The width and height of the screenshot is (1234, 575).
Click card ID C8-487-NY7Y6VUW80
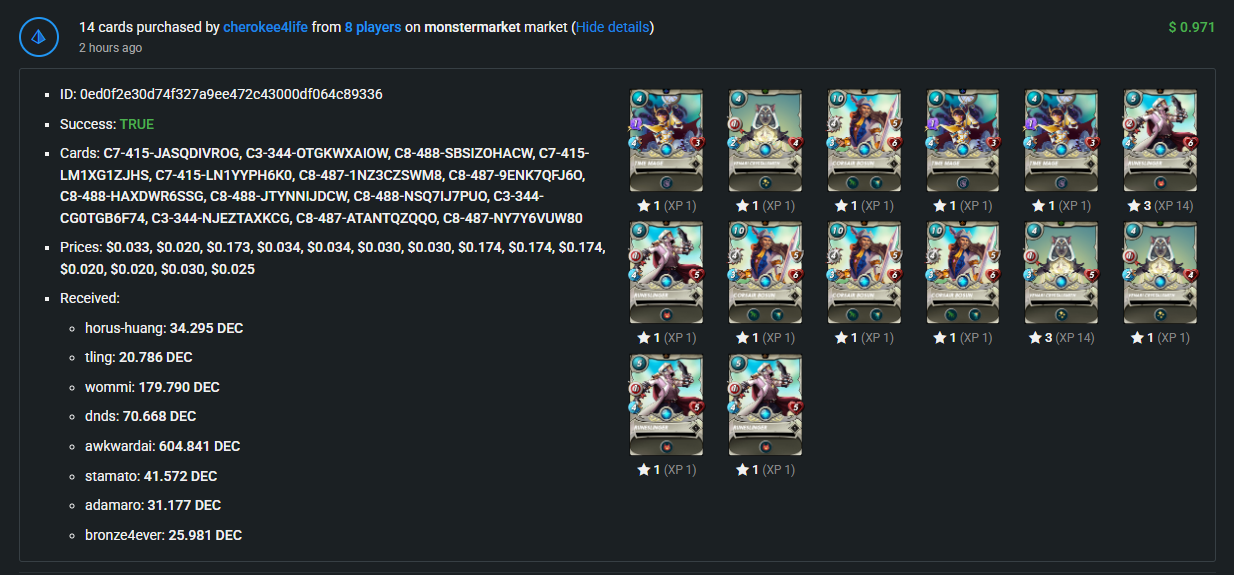click(x=513, y=218)
